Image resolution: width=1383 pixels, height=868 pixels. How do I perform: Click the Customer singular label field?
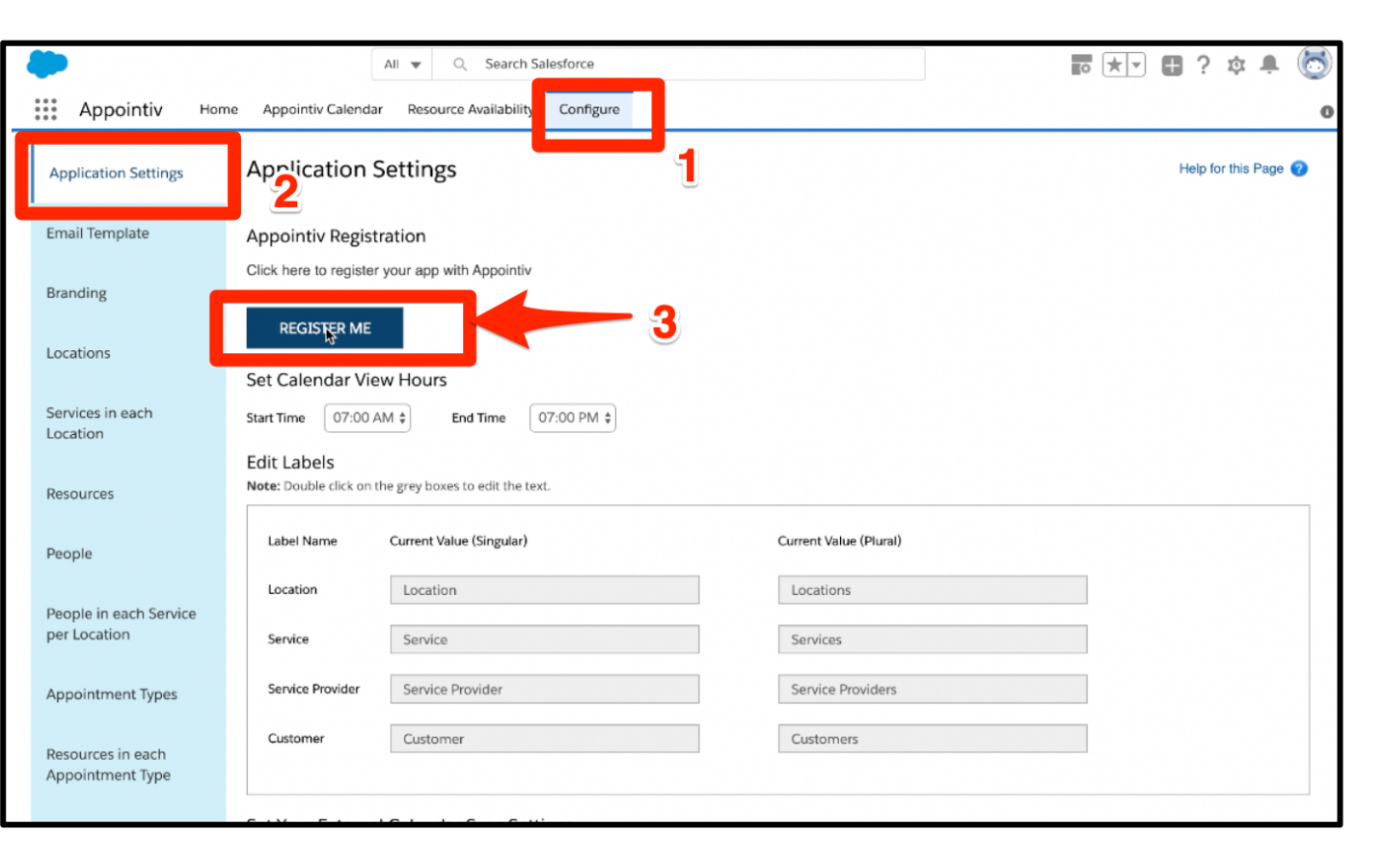[545, 739]
